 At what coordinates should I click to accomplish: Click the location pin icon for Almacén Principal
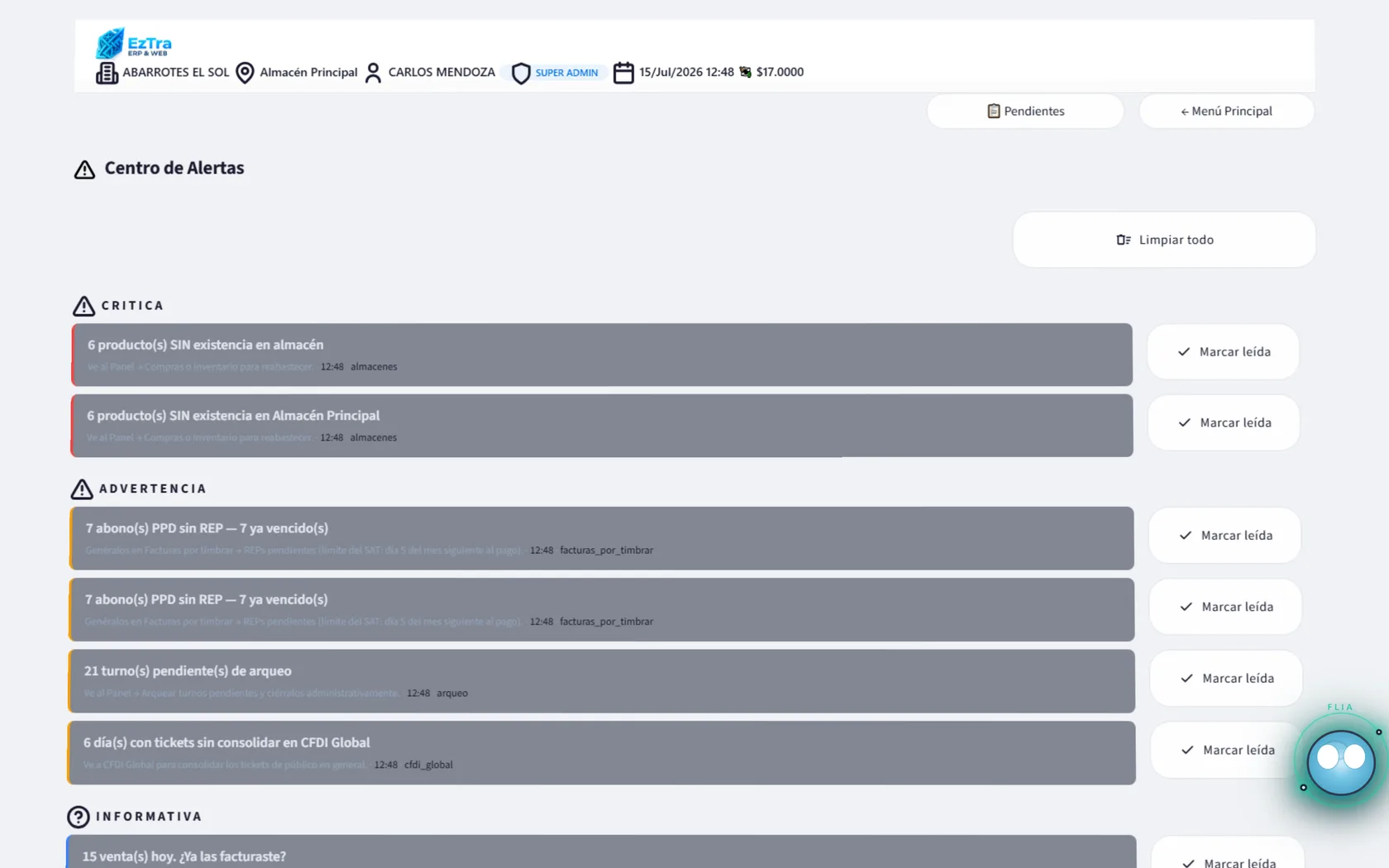(245, 73)
